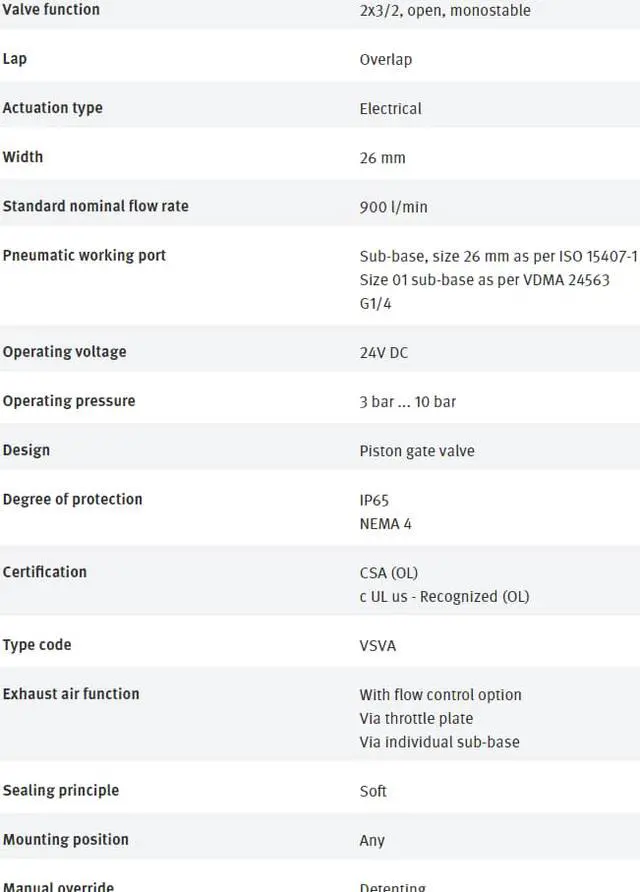Select 'Size 01 sub-base as per VDMA 24563' text
Screen dimensions: 640x892
click(x=485, y=280)
